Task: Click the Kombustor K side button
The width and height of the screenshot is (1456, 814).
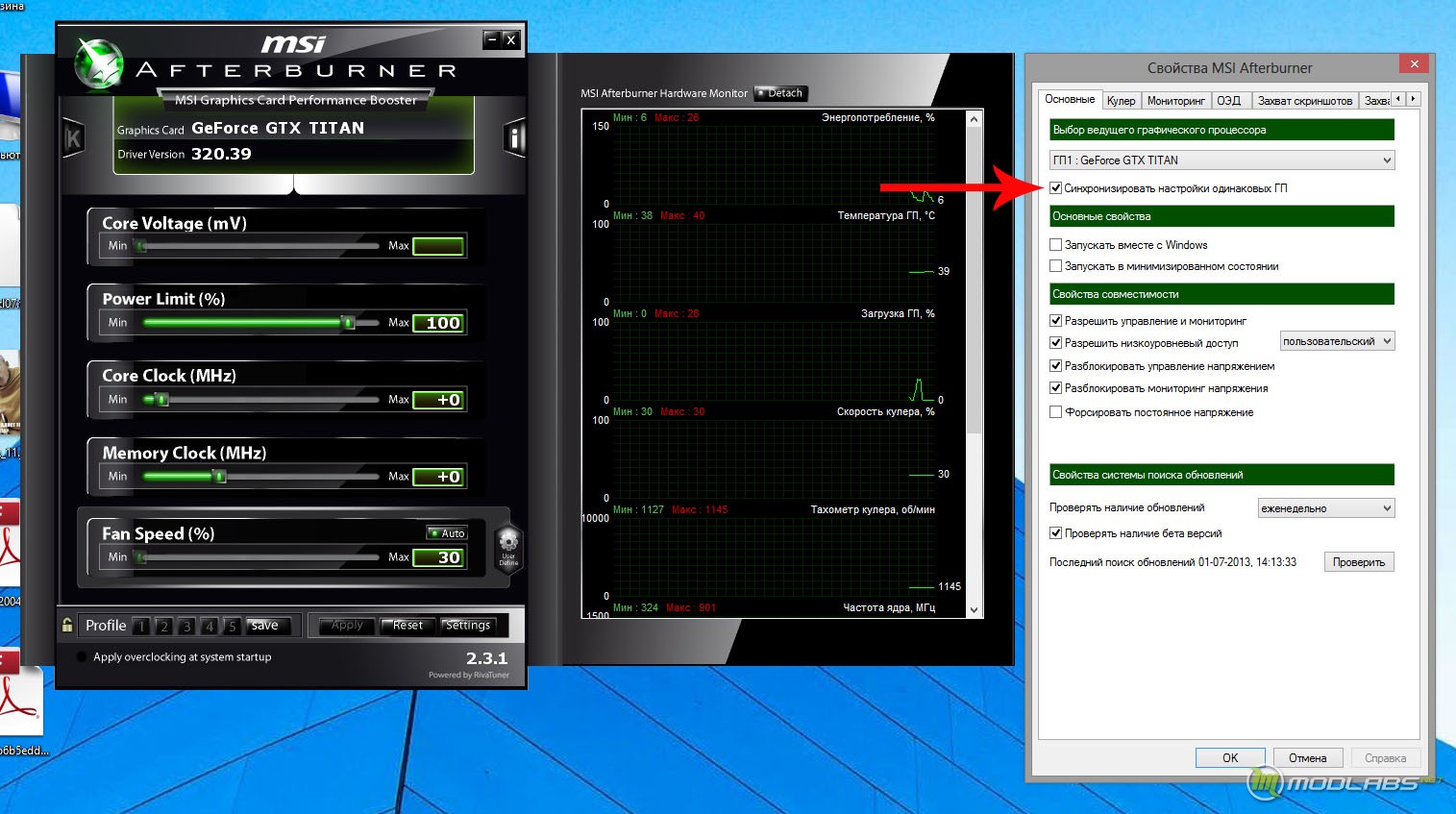Action: (73, 140)
